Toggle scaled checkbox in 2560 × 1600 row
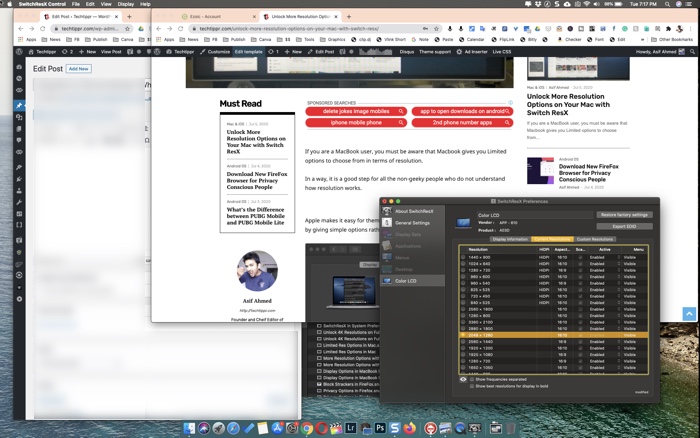 (580, 309)
